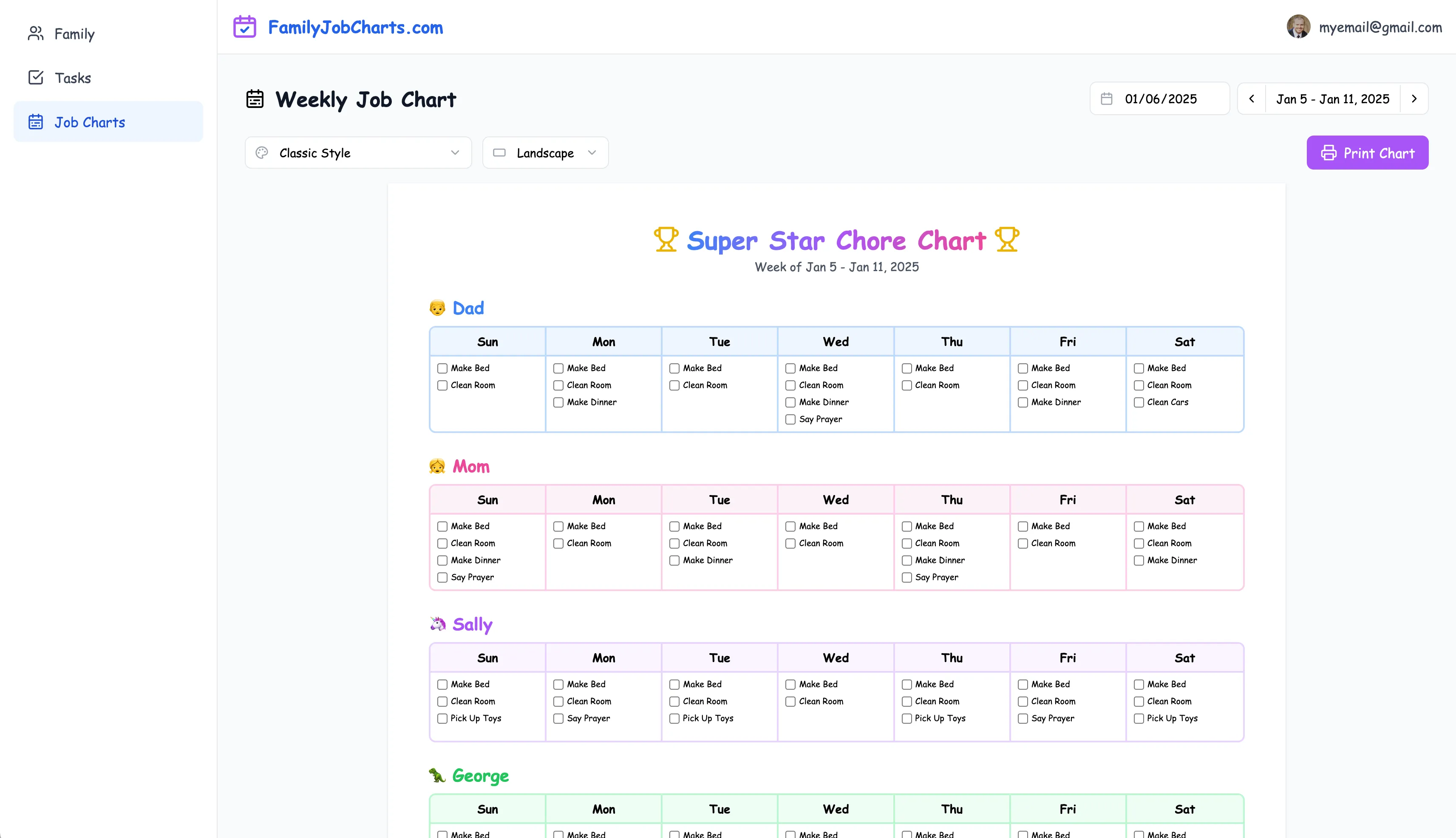Open the Classic Style dropdown
1456x838 pixels.
[358, 153]
